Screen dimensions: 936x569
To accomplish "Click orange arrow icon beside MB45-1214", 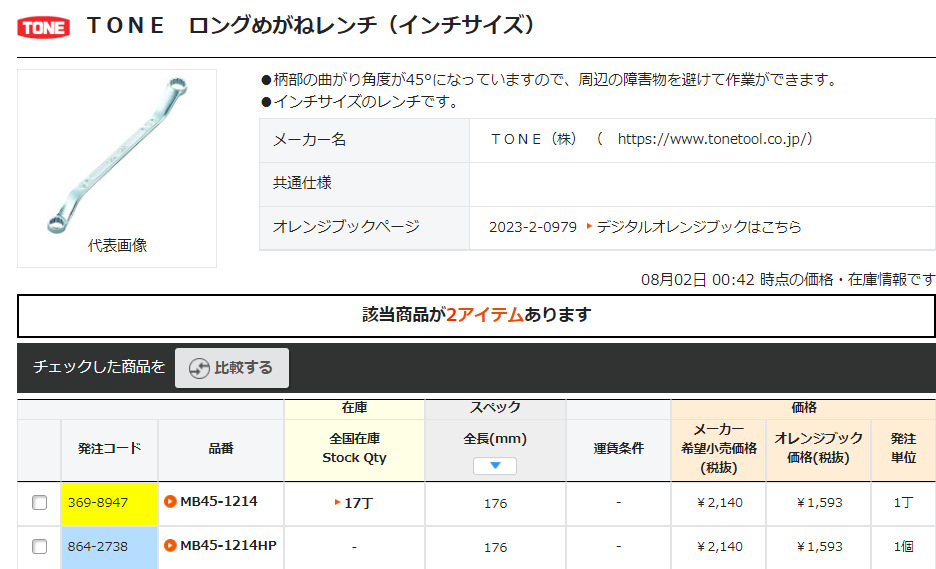I will (x=170, y=502).
